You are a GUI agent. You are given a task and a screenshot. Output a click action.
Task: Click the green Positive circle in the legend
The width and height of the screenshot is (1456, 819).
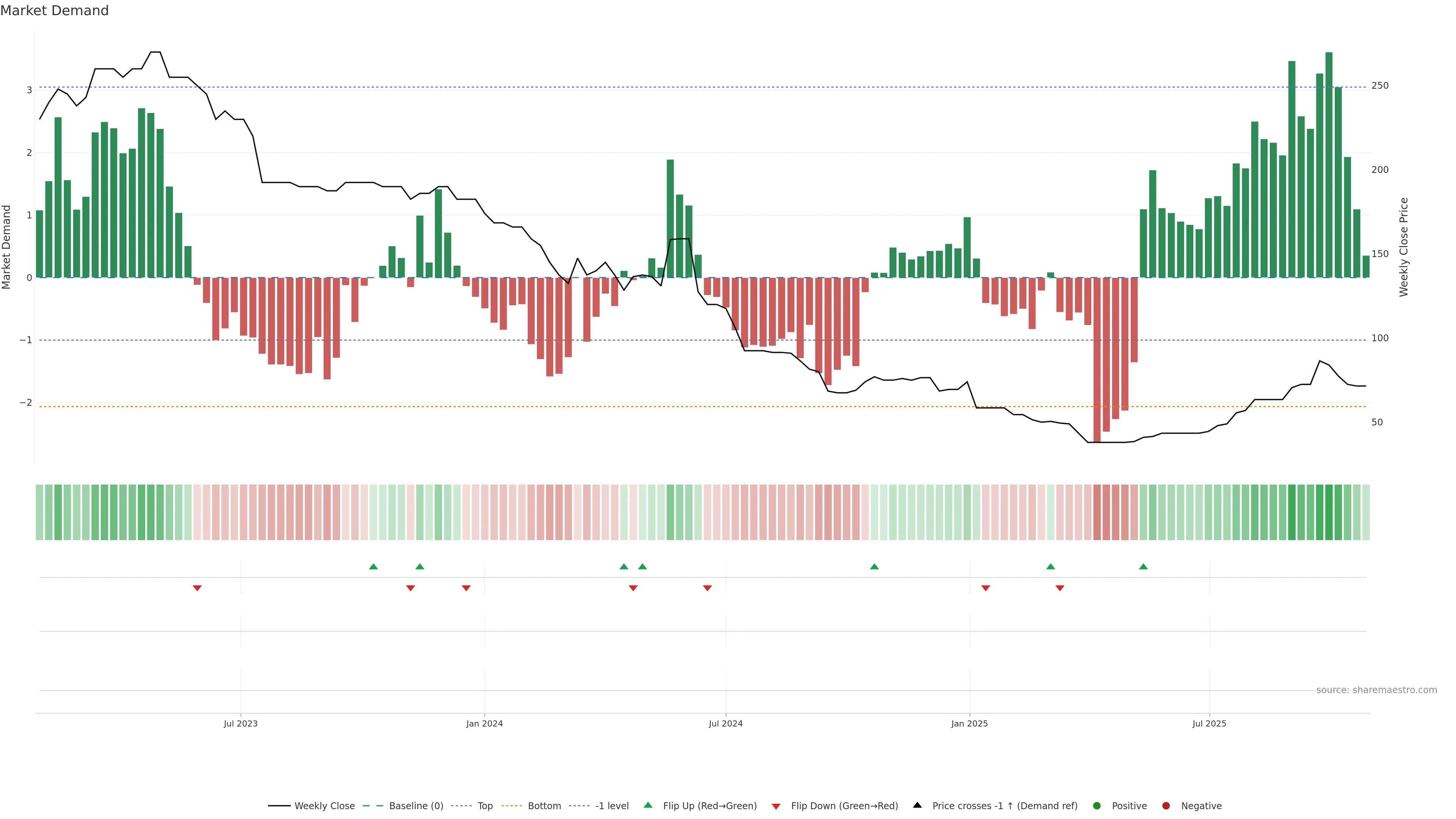click(x=1097, y=805)
